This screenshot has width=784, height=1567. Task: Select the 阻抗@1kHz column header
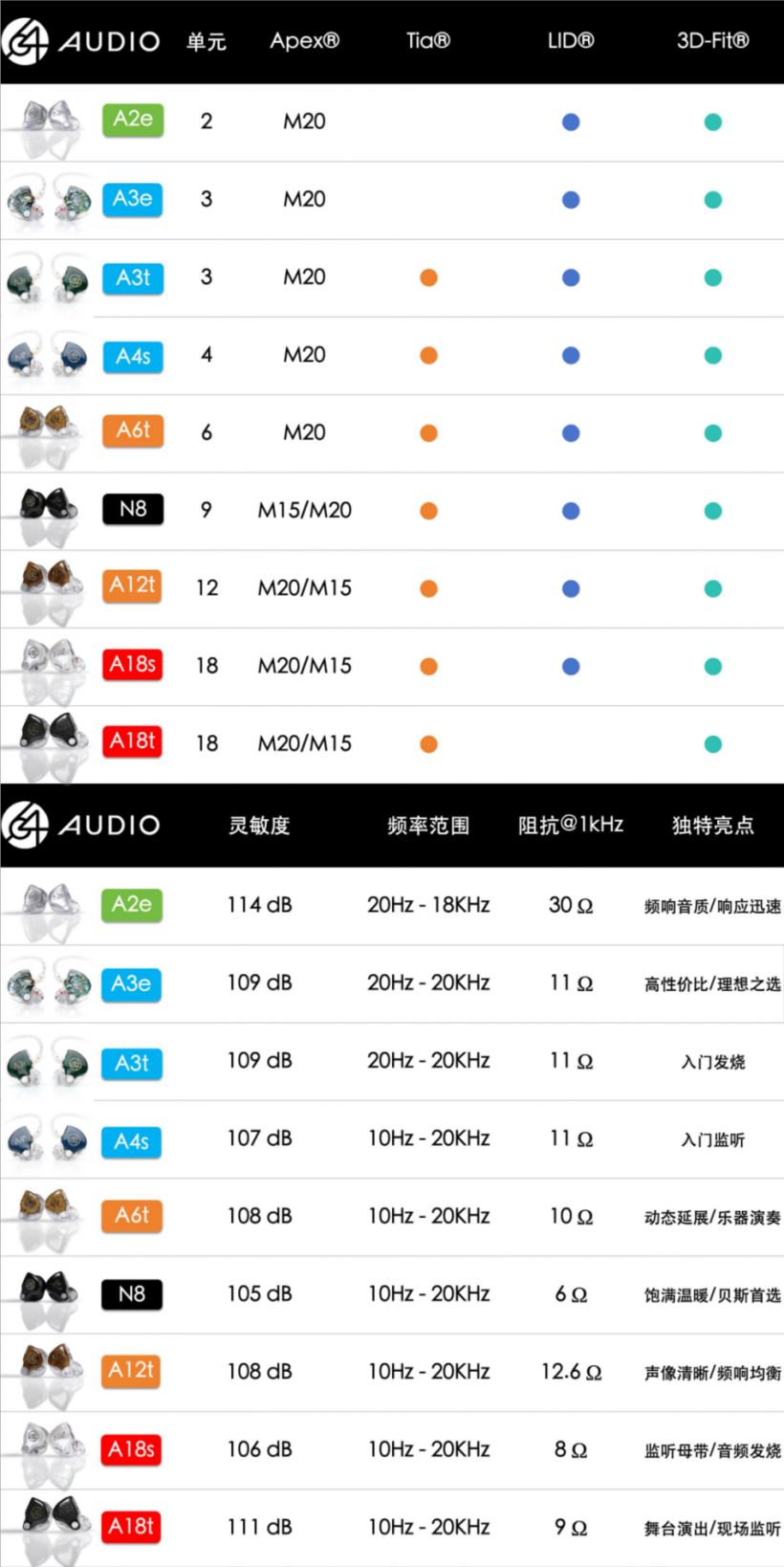571,825
